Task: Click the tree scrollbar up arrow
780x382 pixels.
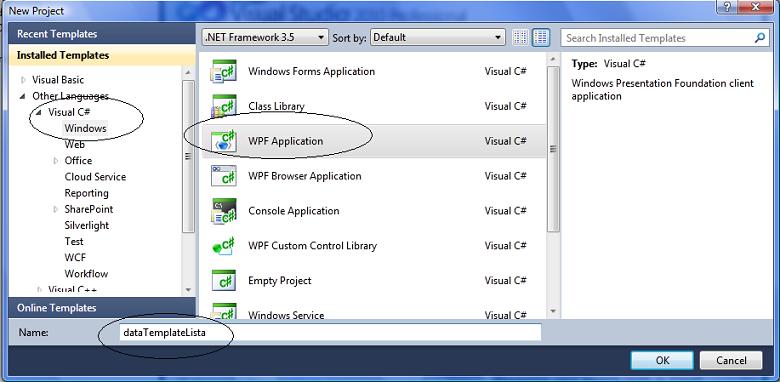Action: 188,73
